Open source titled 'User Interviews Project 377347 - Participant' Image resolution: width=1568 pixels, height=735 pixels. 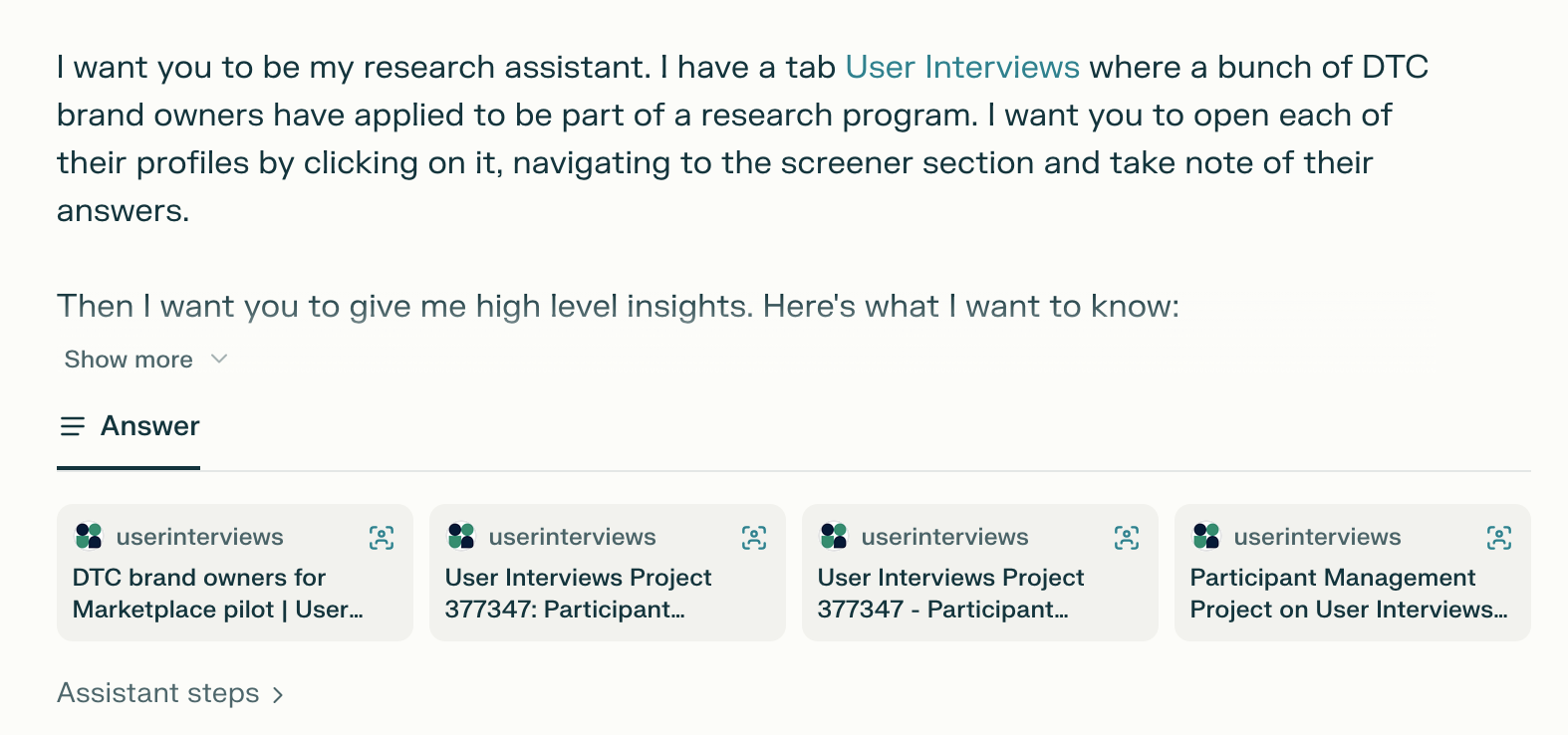950,594
